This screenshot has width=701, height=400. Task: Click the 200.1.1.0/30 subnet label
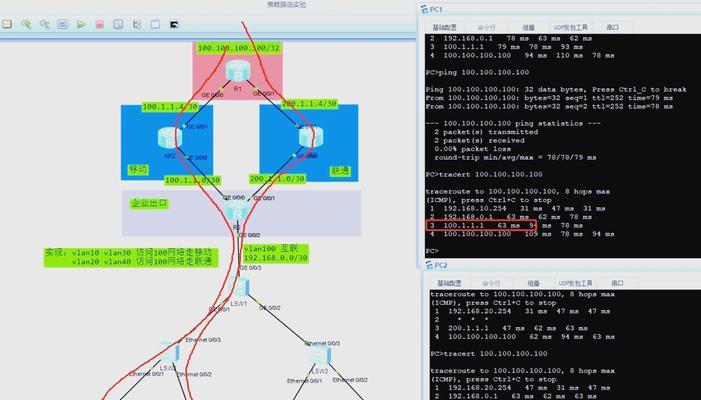pos(277,179)
